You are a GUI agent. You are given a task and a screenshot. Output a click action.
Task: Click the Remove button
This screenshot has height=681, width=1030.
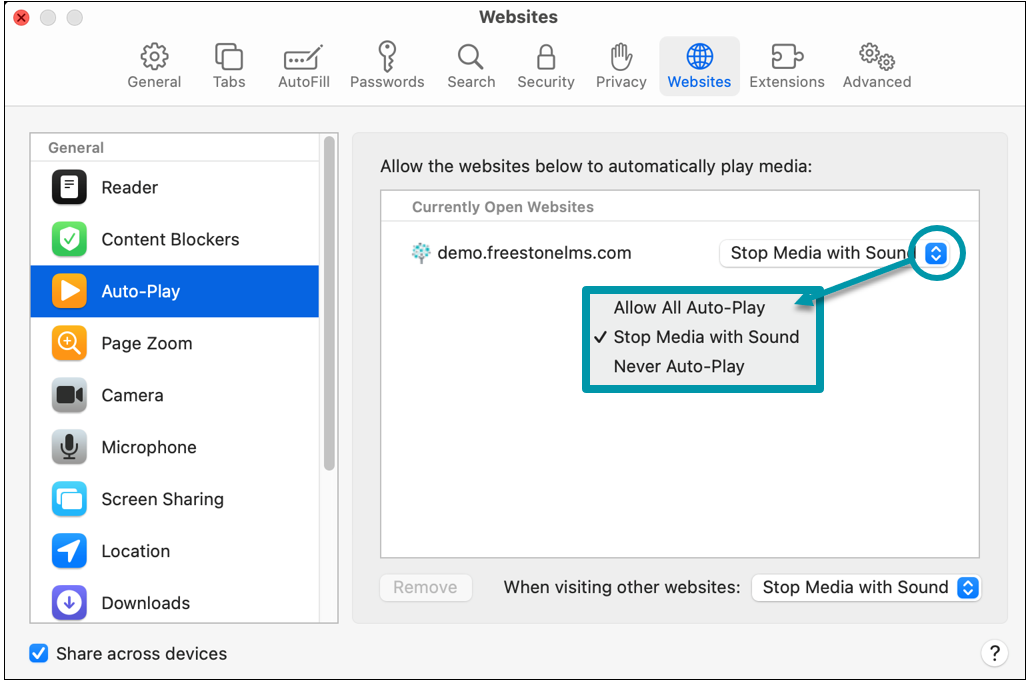coord(425,587)
